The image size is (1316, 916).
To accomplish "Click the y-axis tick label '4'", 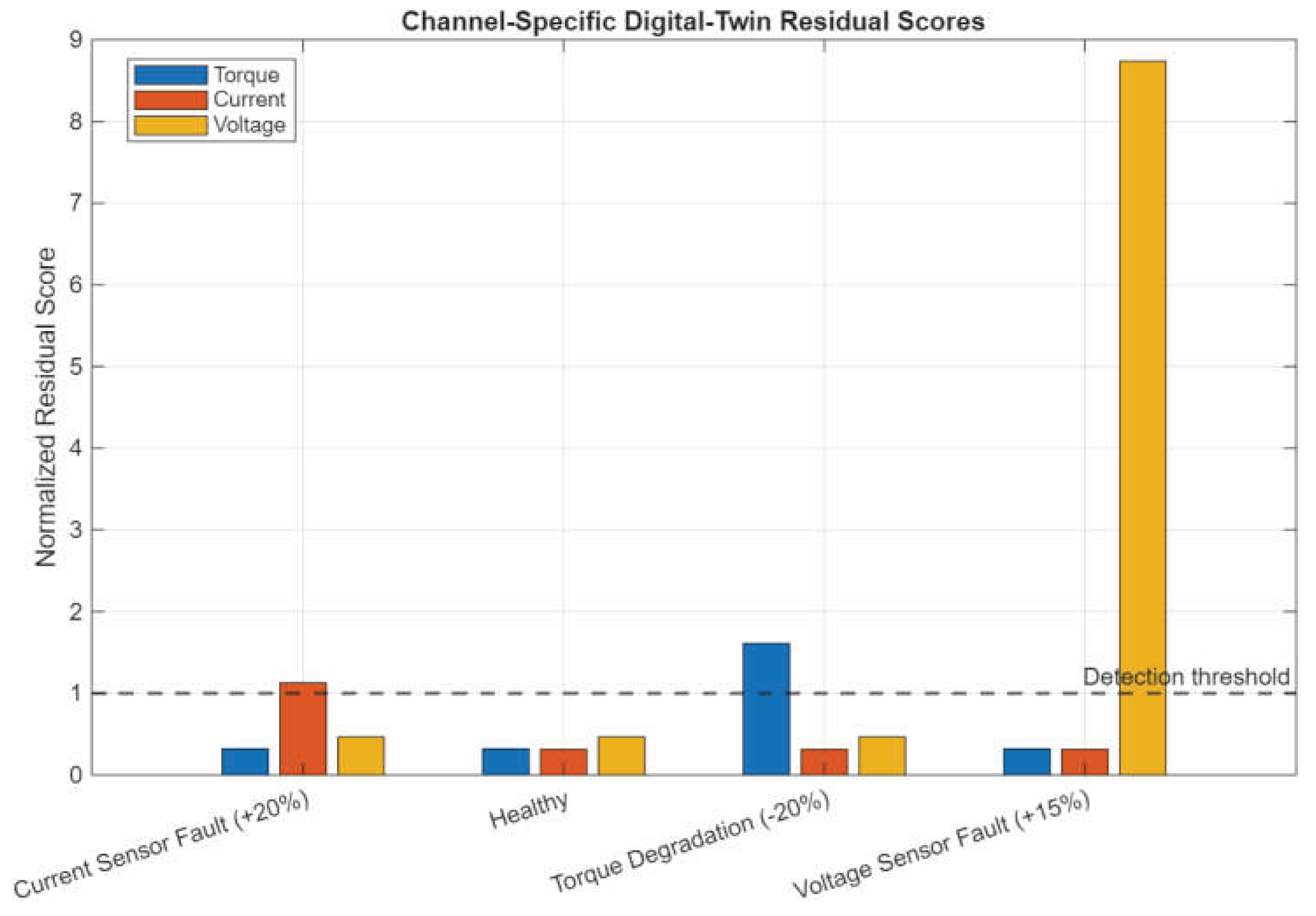I will tap(76, 448).
